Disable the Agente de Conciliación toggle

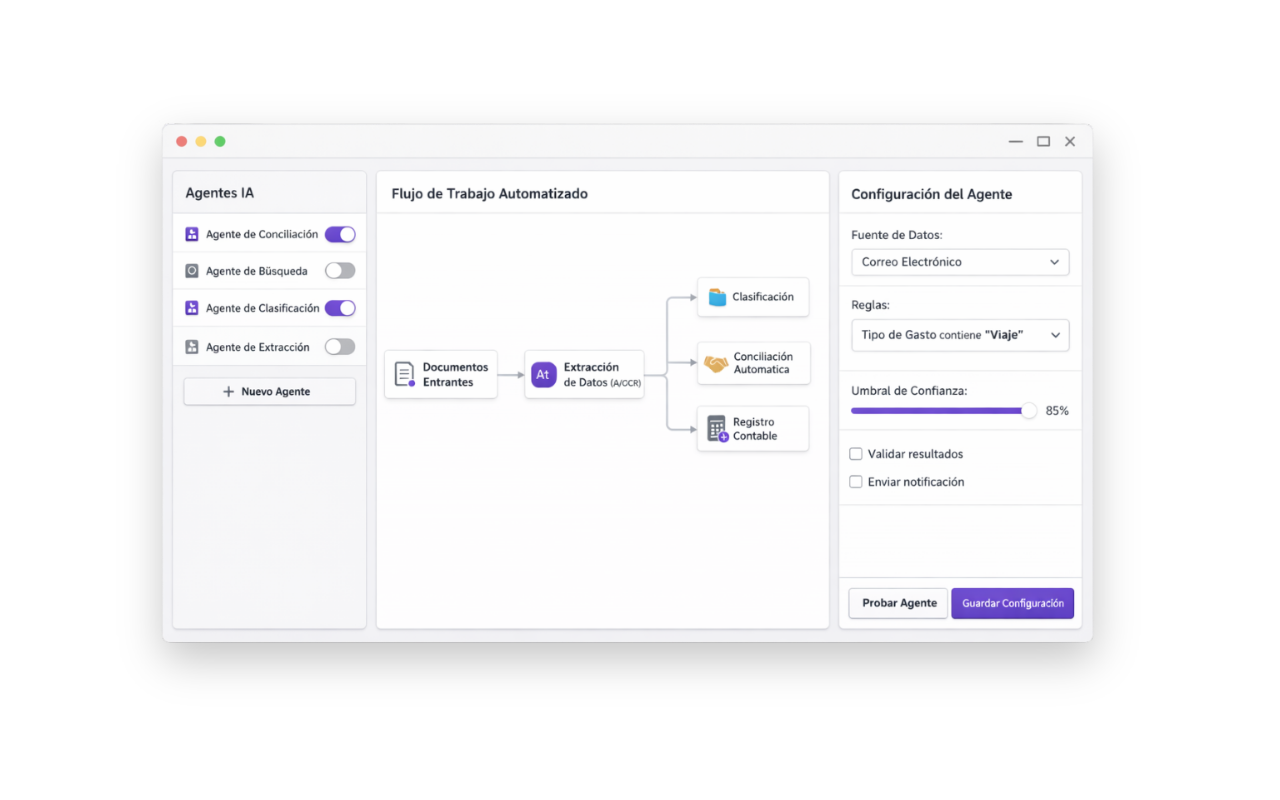pyautogui.click(x=340, y=235)
